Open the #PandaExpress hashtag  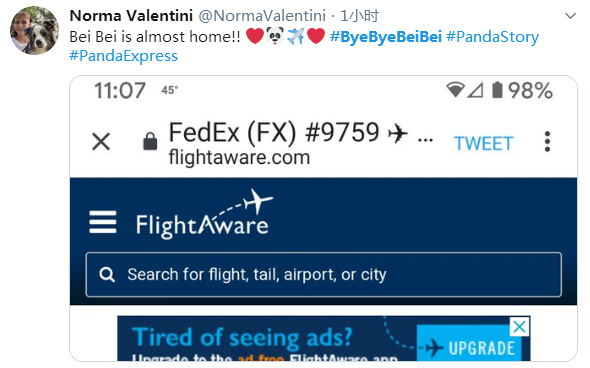[123, 56]
